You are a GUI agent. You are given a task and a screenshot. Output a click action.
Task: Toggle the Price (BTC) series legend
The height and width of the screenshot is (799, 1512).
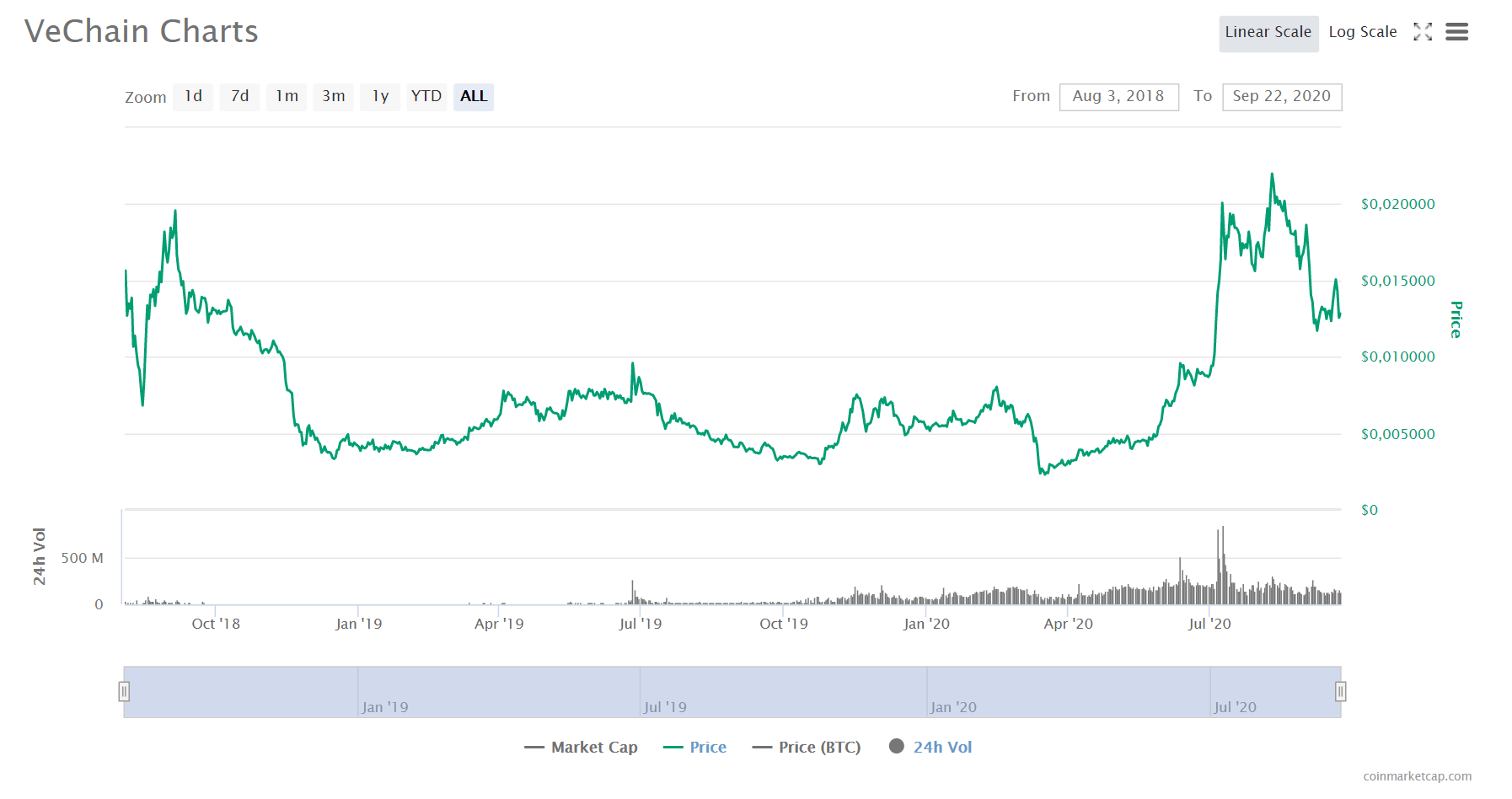807,747
